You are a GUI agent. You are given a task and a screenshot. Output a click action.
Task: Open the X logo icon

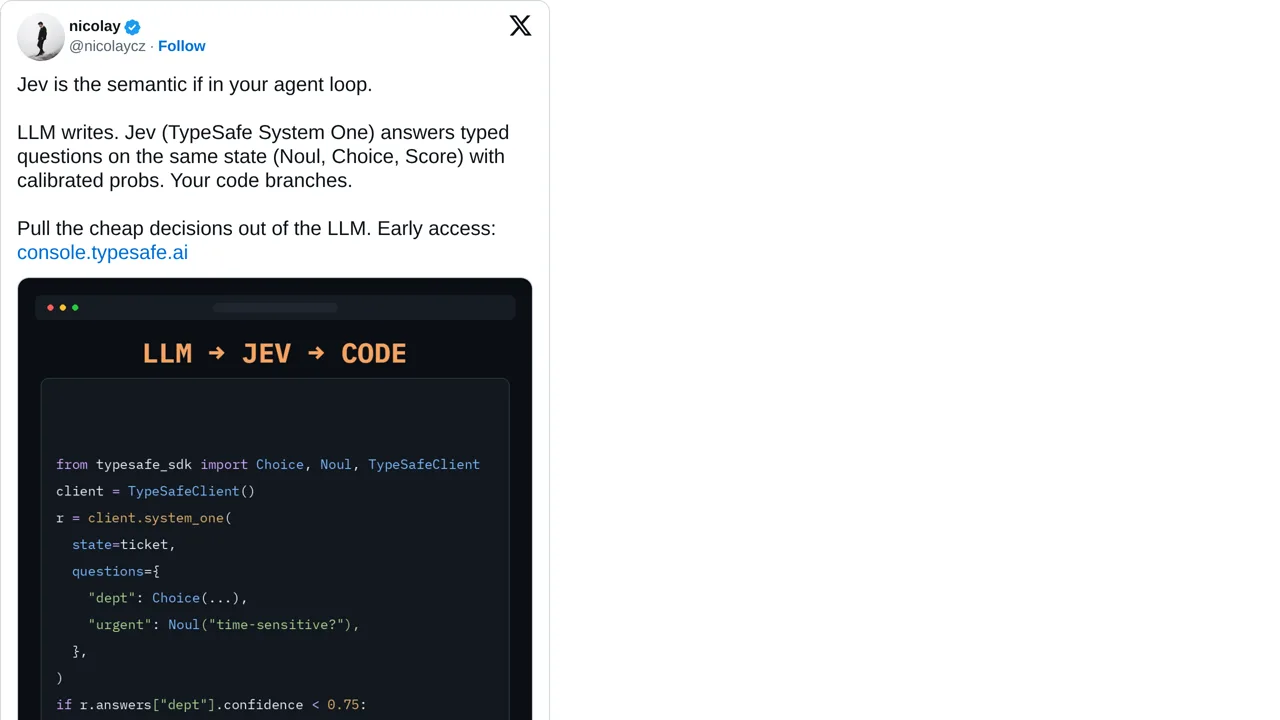pos(520,26)
